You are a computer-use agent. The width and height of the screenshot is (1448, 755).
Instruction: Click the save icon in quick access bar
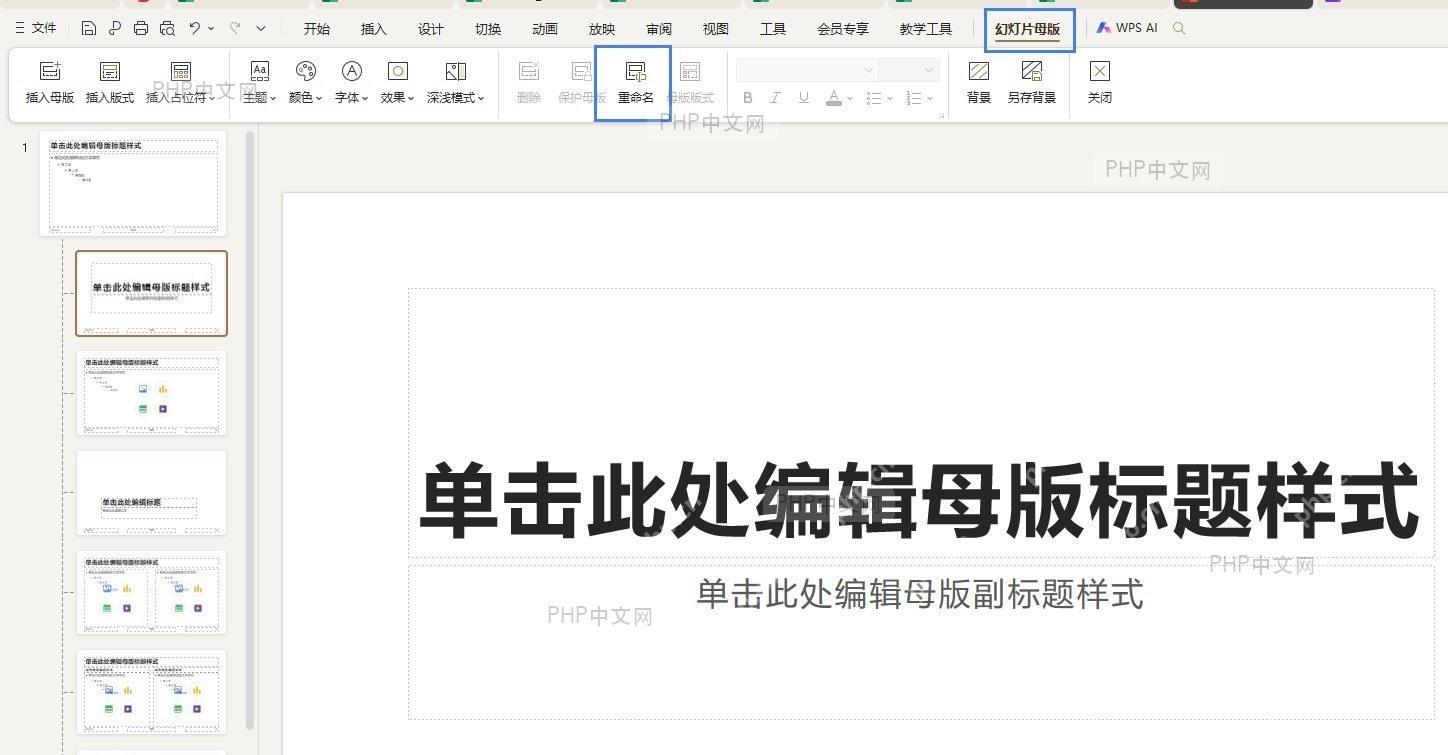[x=89, y=28]
